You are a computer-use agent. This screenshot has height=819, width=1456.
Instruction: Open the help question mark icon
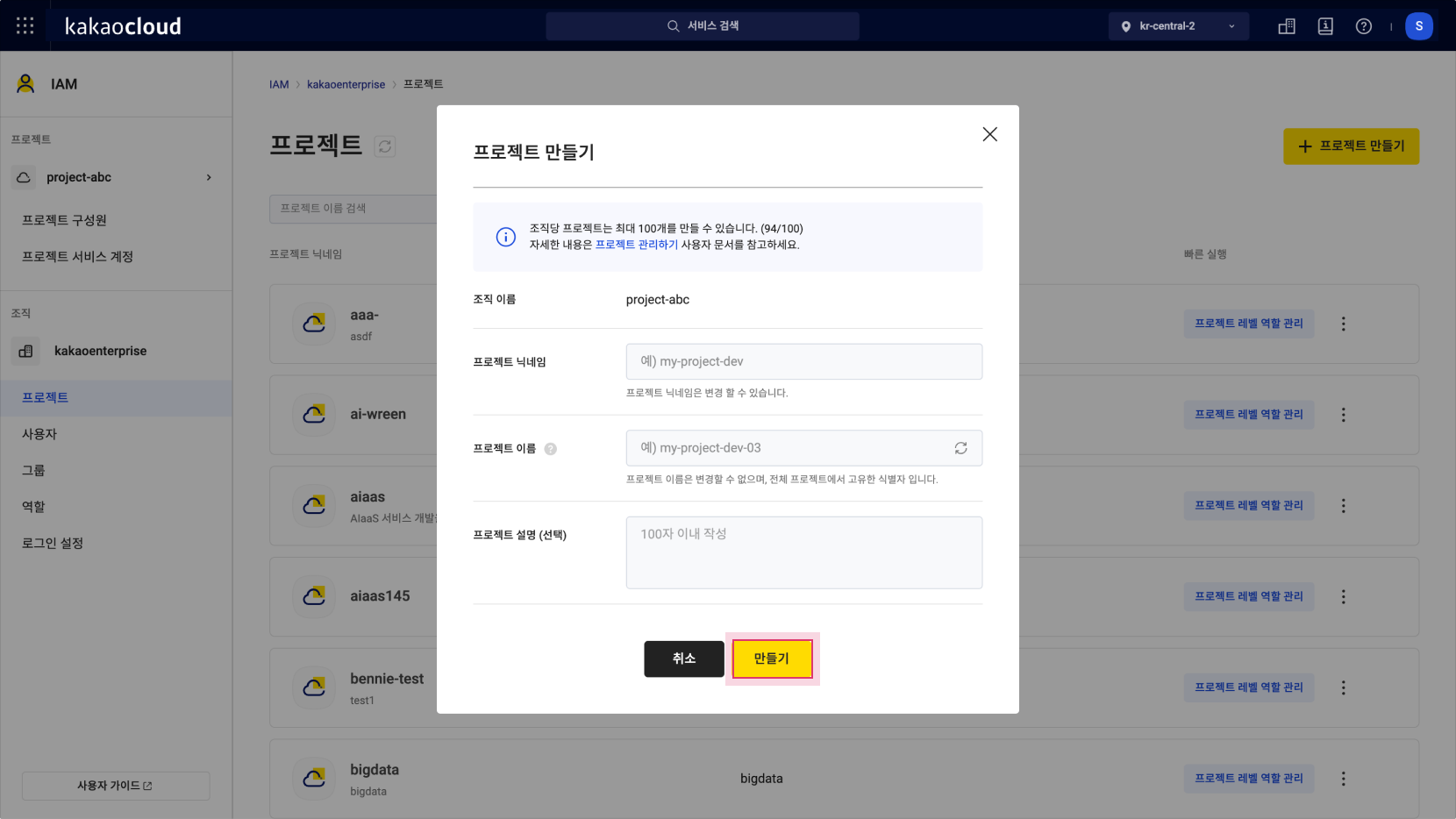click(x=1364, y=26)
